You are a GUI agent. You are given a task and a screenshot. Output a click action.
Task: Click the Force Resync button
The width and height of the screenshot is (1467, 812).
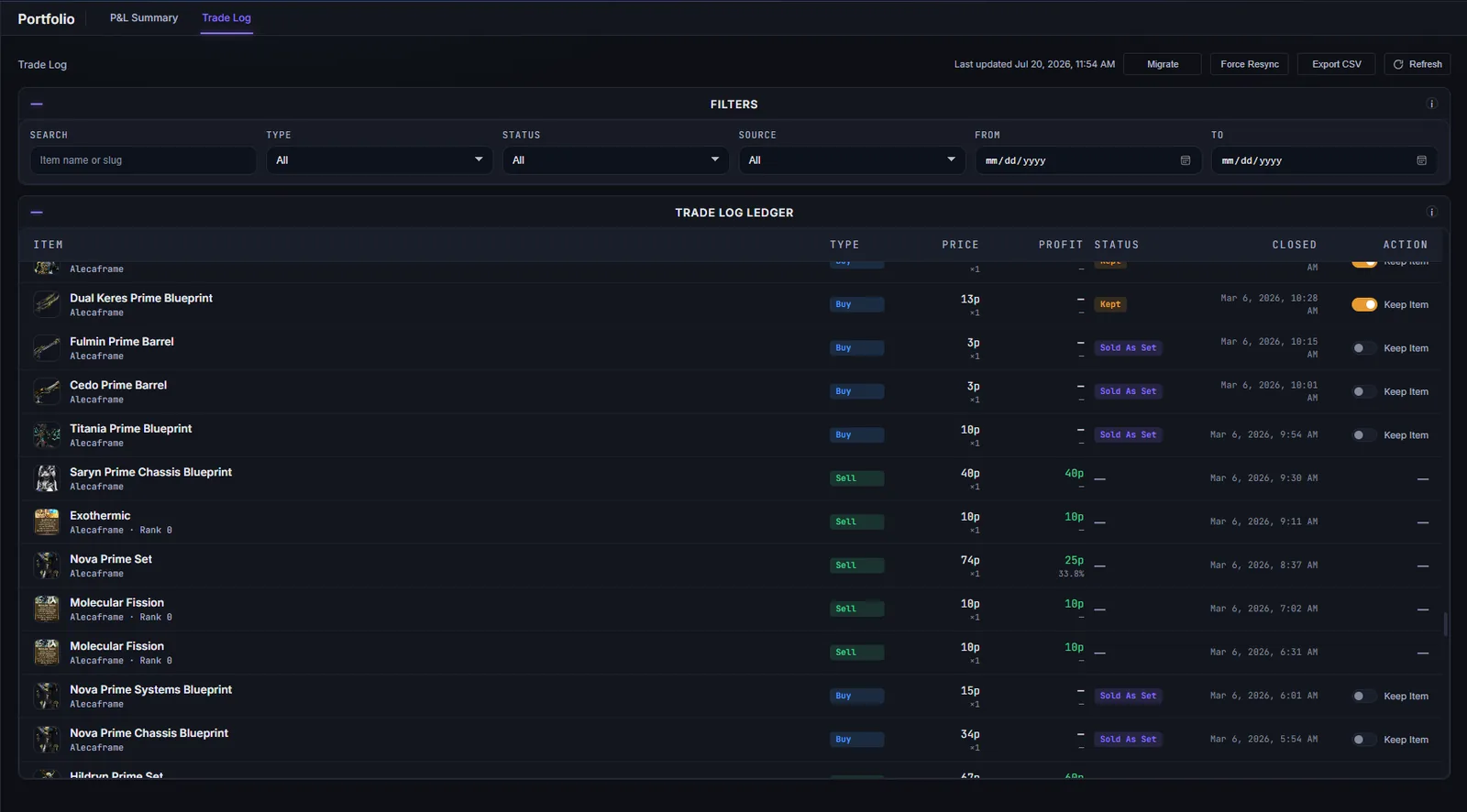tap(1250, 64)
